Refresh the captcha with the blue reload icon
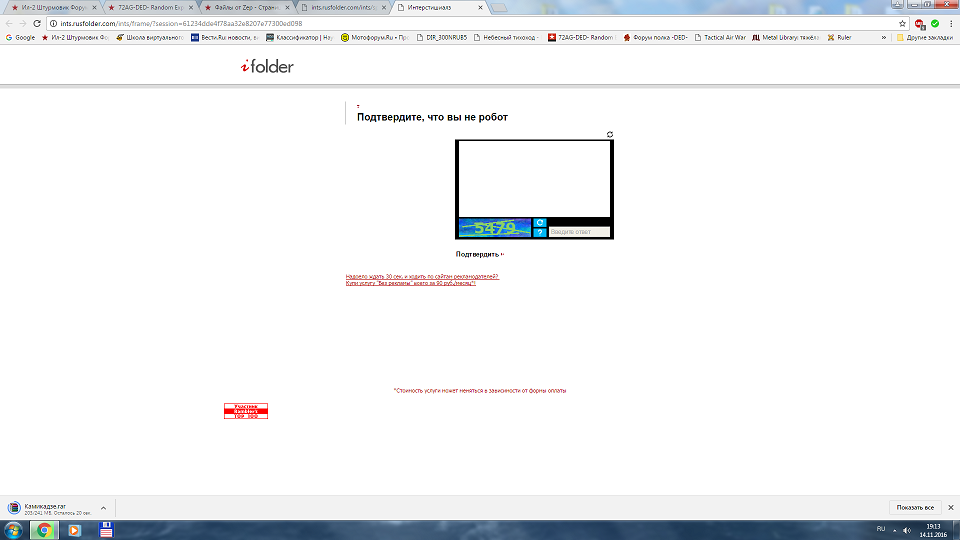 point(539,223)
